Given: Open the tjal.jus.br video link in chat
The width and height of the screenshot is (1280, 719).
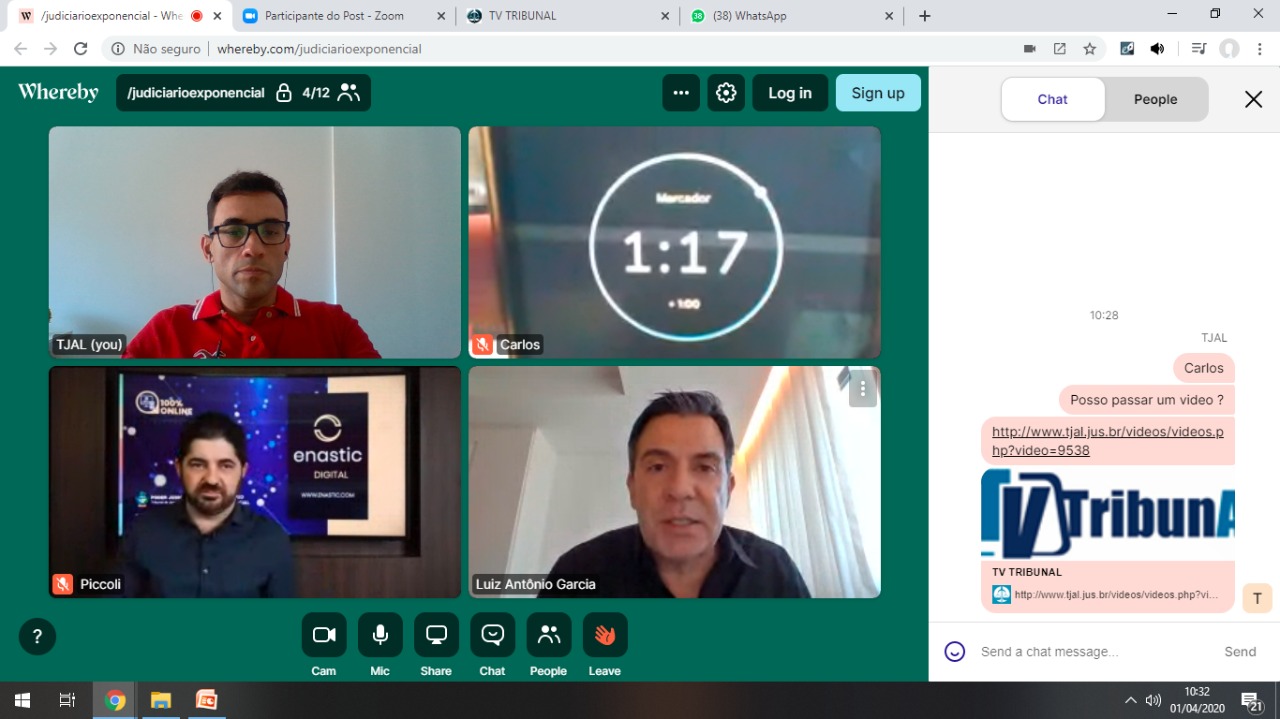Looking at the screenshot, I should click(1107, 441).
